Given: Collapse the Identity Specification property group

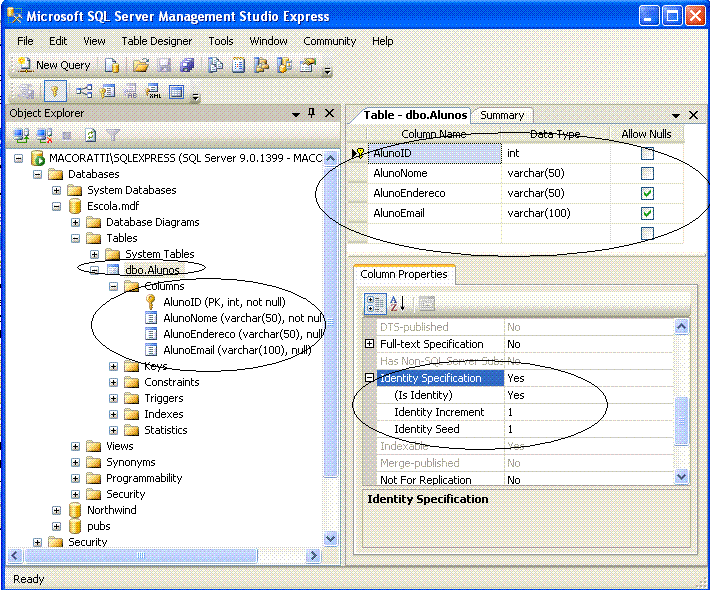Looking at the screenshot, I should (x=369, y=378).
